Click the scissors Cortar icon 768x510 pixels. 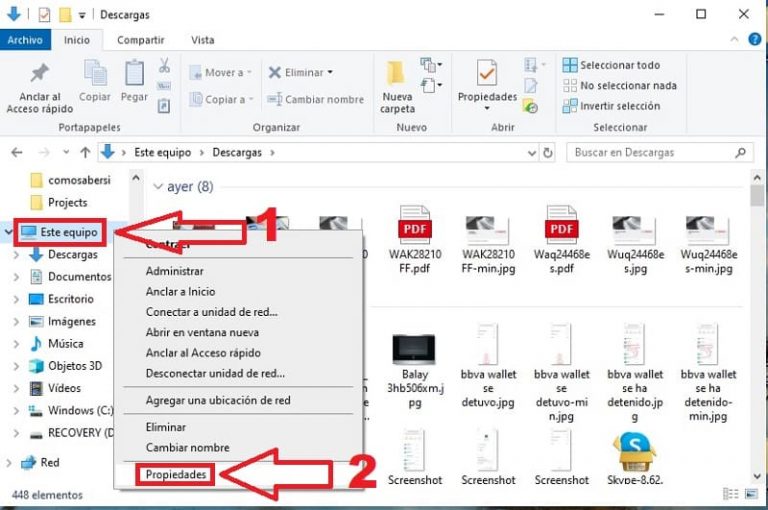(x=164, y=65)
